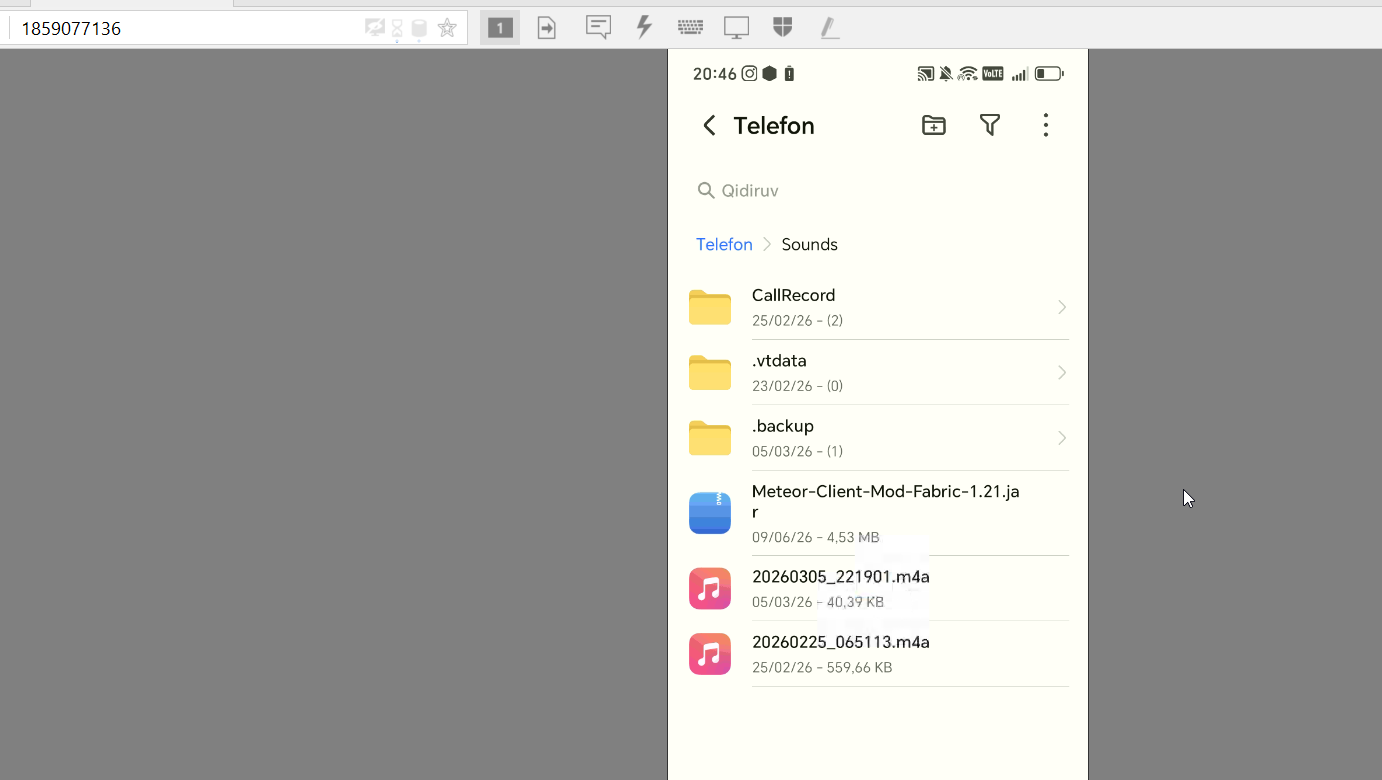Click music icon of 20260305_221901.m4a
1382x780 pixels.
coord(710,588)
